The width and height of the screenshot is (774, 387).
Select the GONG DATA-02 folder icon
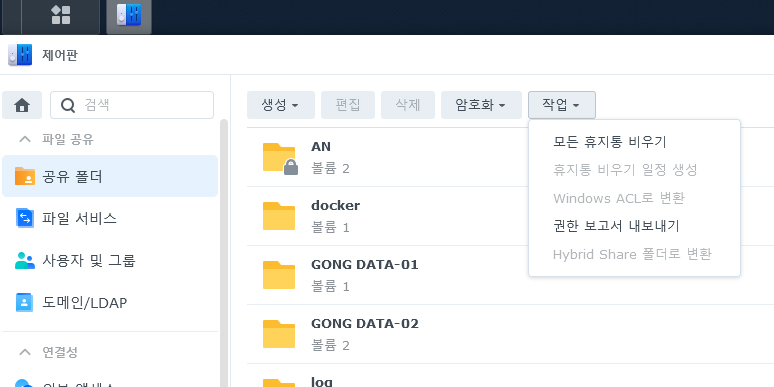click(x=279, y=334)
